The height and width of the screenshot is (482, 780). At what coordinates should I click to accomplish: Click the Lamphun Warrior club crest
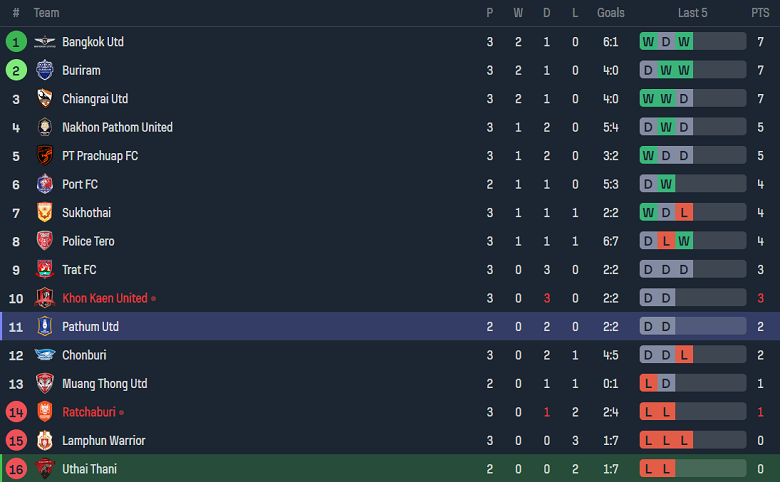[x=44, y=440]
